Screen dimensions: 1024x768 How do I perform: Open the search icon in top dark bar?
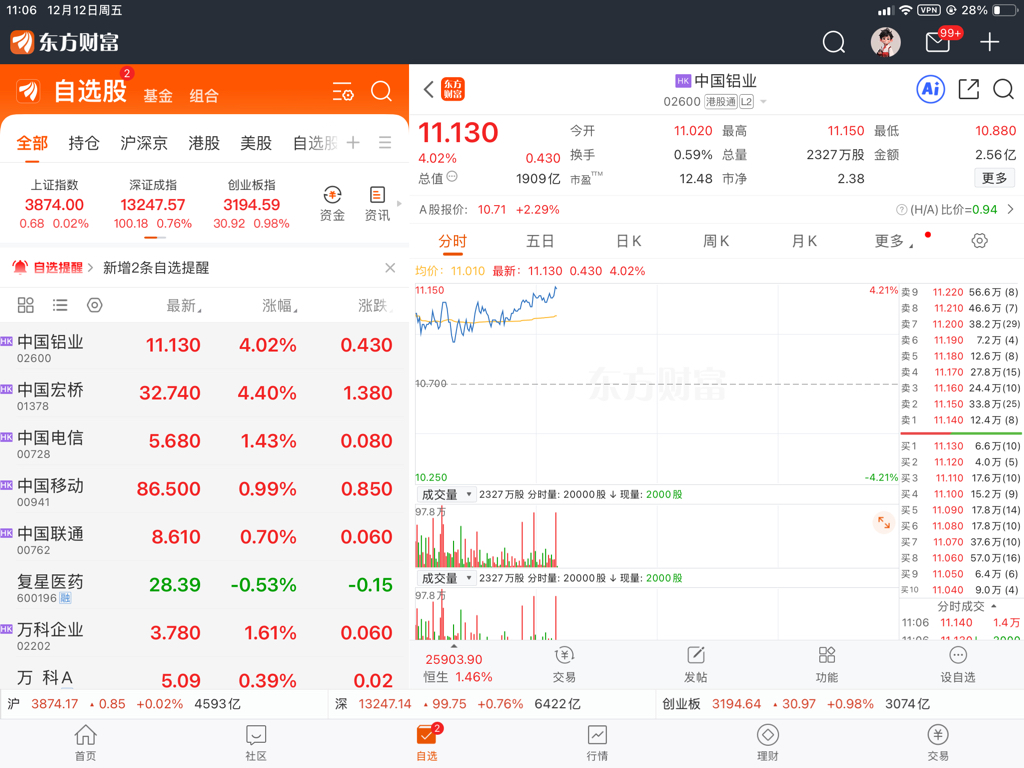(833, 42)
